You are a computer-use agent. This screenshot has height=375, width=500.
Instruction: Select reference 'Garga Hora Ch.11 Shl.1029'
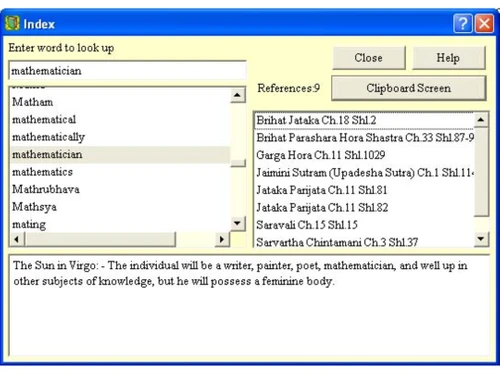364,155
